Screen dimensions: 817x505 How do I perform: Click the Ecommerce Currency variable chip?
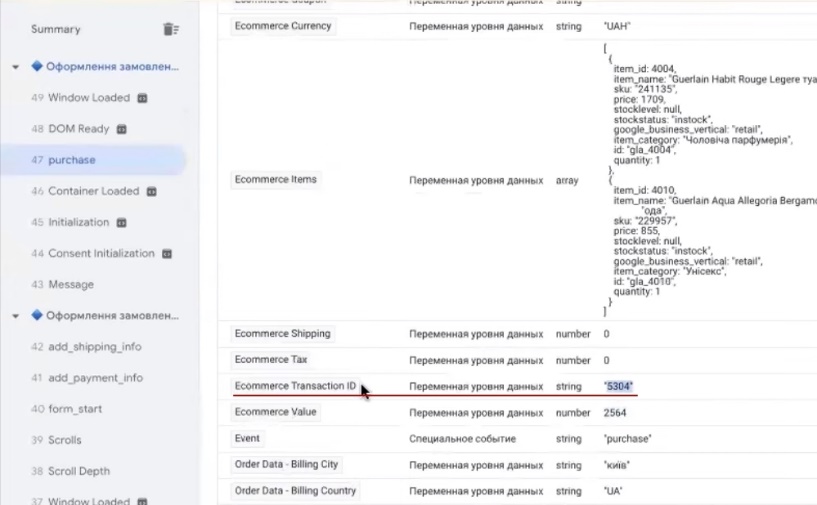click(x=283, y=26)
